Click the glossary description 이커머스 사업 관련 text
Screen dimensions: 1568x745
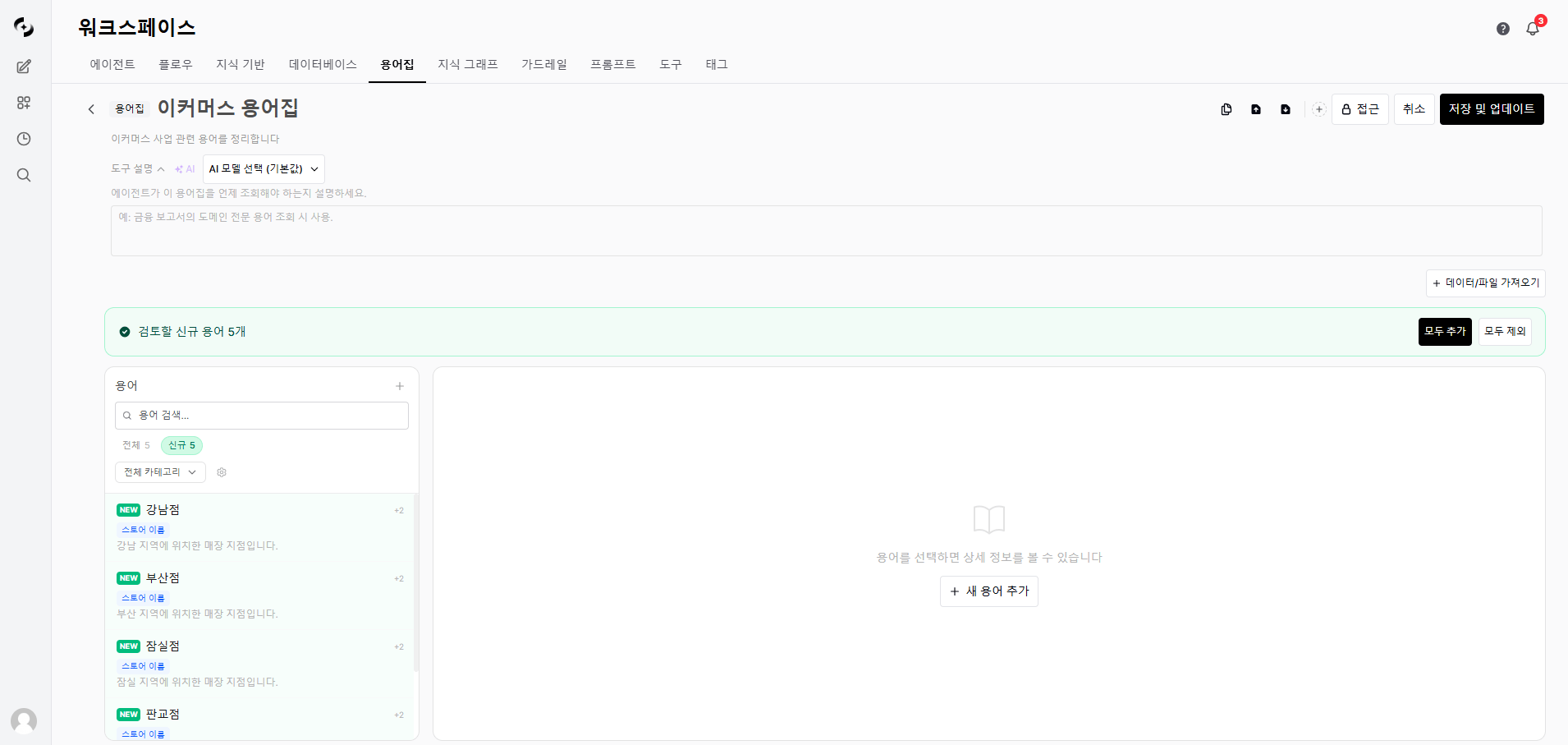195,139
